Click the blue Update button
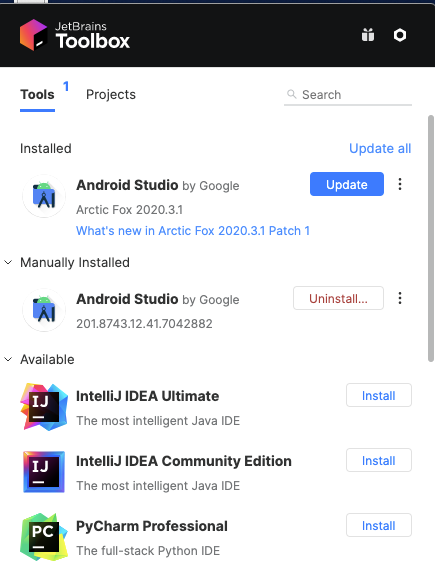435x578 pixels. [347, 184]
